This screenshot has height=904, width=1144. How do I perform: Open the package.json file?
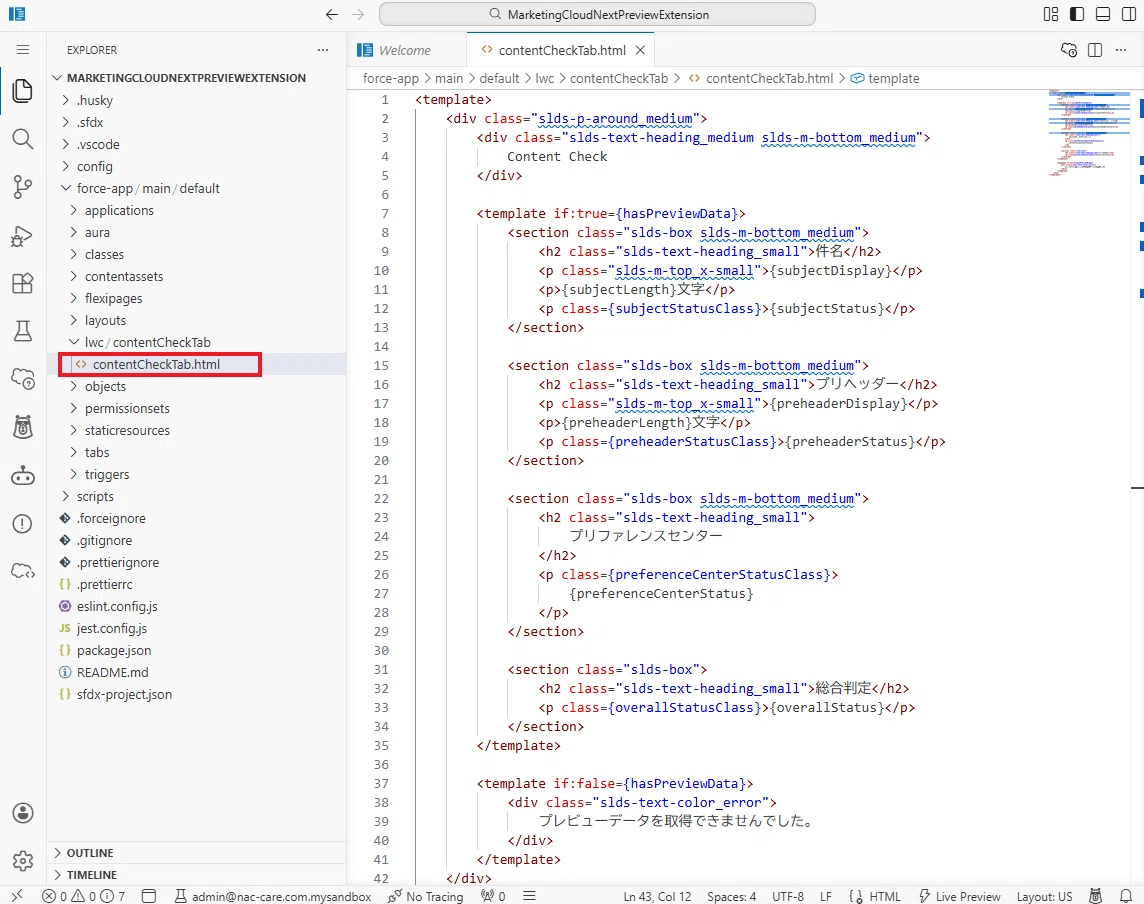(x=196, y=650)
